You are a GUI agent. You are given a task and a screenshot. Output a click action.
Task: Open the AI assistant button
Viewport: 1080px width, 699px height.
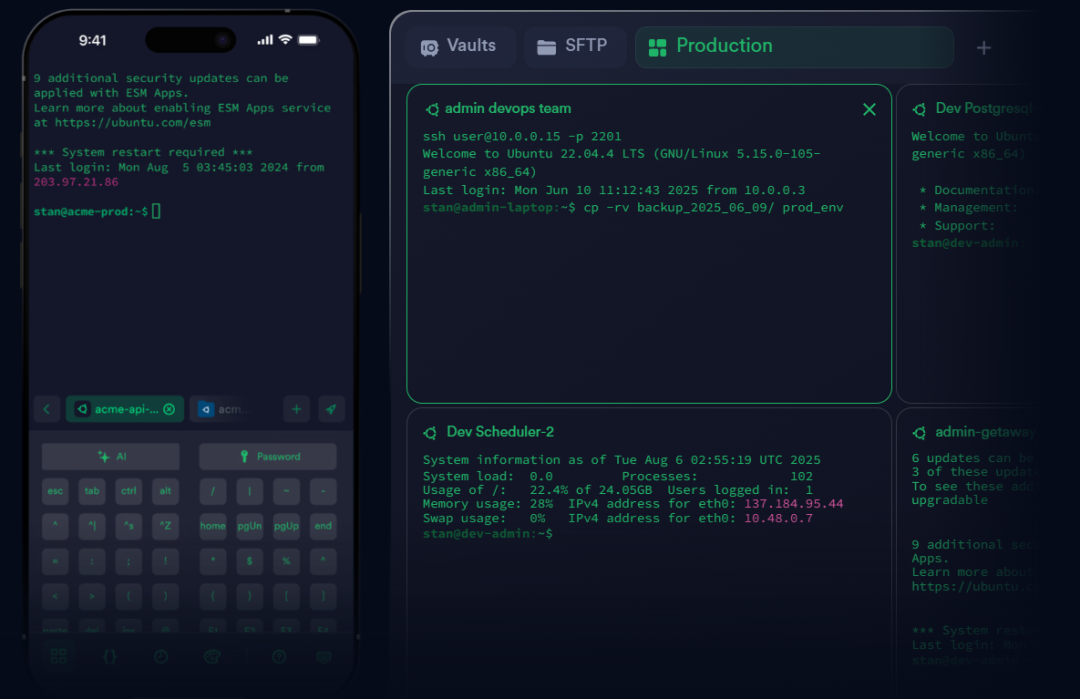click(111, 457)
